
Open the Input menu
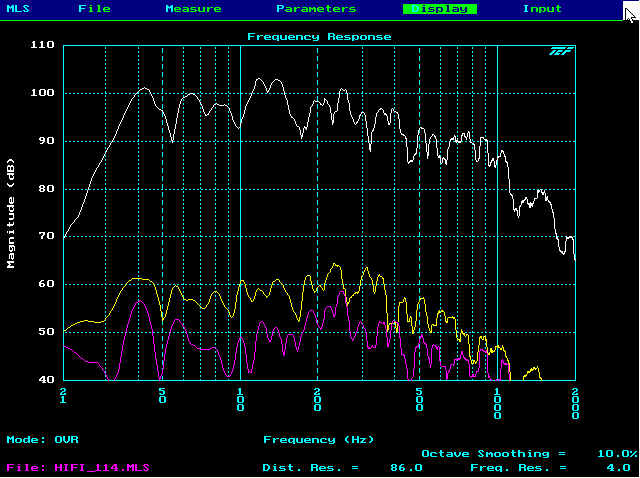click(542, 9)
